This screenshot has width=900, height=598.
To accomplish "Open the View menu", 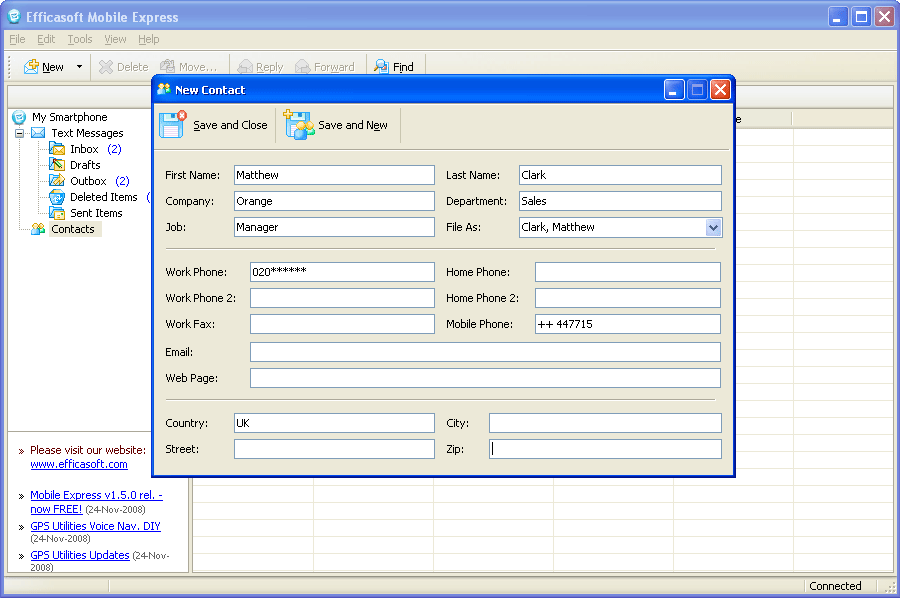I will pyautogui.click(x=115, y=39).
